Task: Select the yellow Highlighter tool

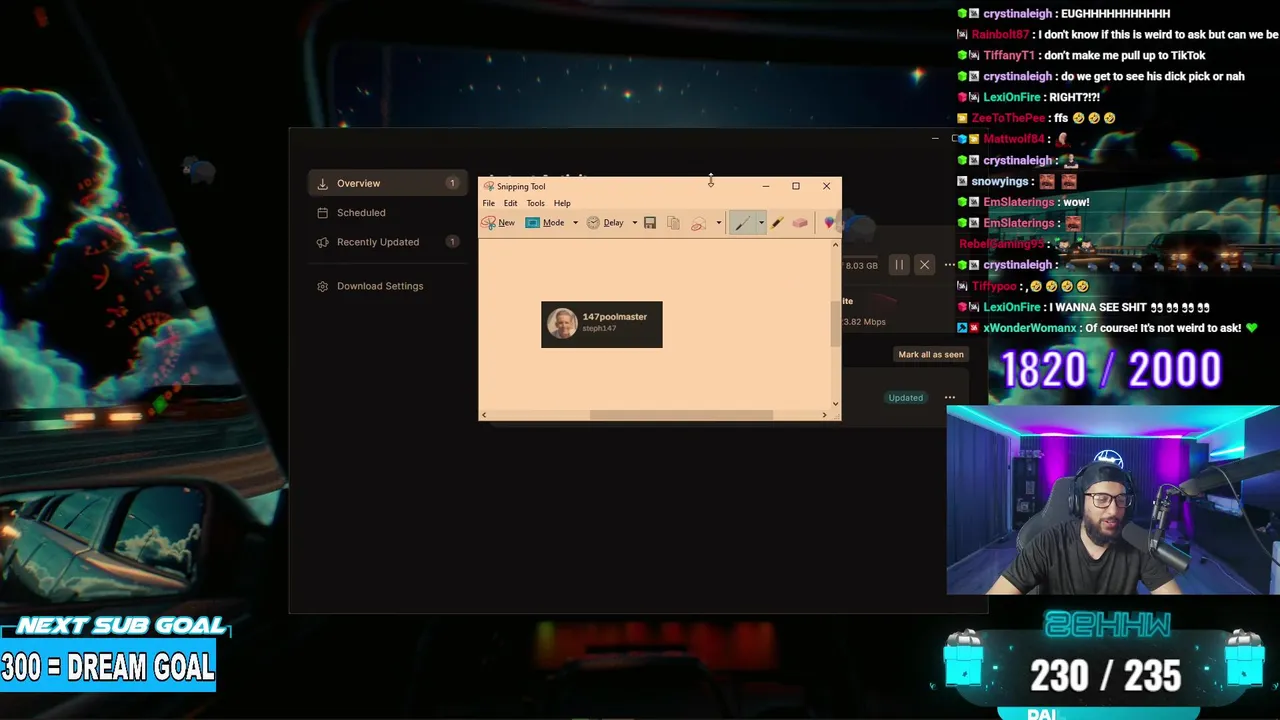Action: [x=777, y=223]
